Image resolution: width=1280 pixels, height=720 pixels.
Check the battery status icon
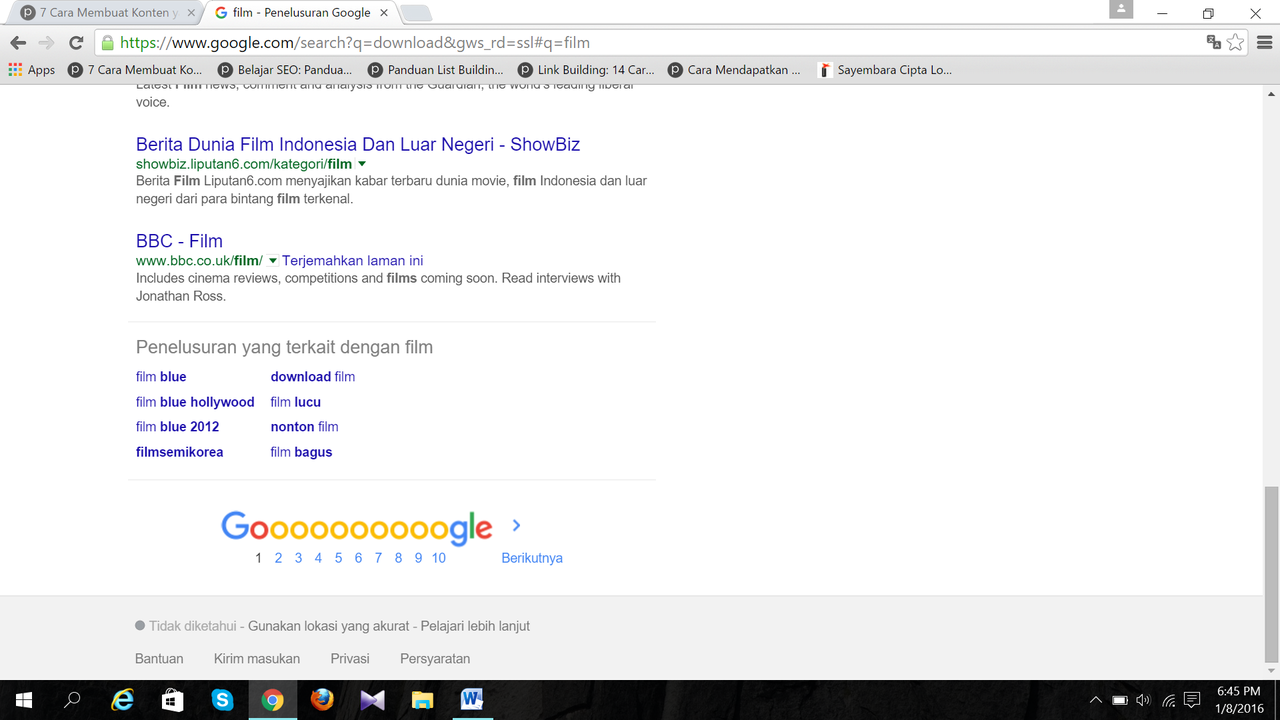click(1120, 700)
